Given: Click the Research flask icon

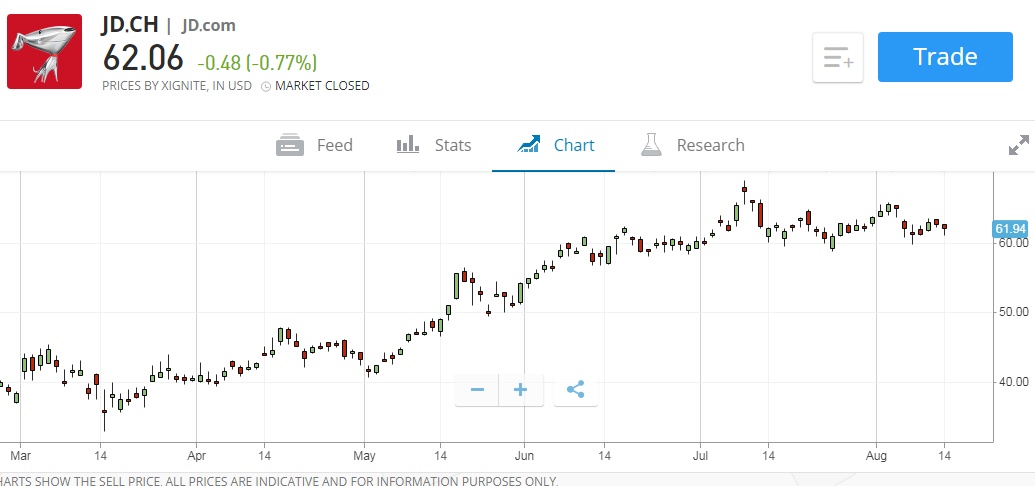Looking at the screenshot, I should 652,145.
